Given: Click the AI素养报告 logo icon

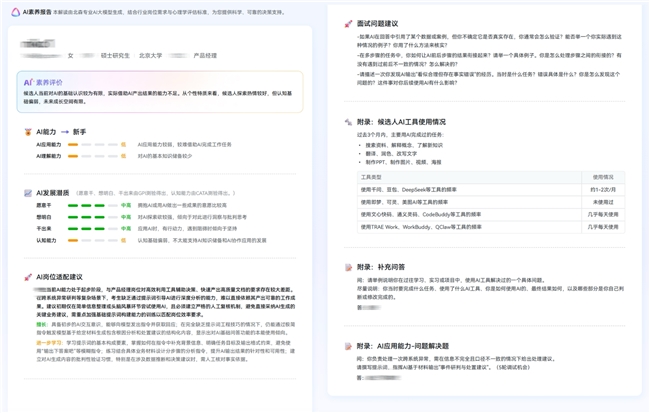Looking at the screenshot, I should [x=15, y=12].
